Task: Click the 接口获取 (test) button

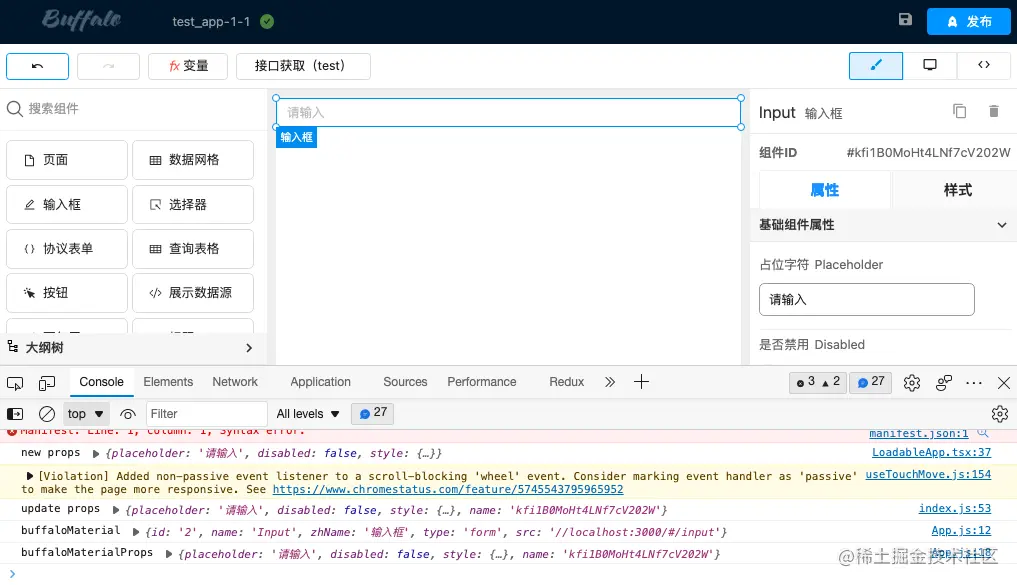Action: coord(303,66)
